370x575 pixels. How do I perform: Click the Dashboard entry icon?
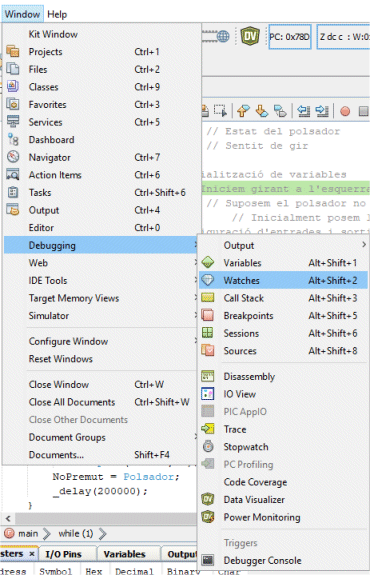coord(13,139)
